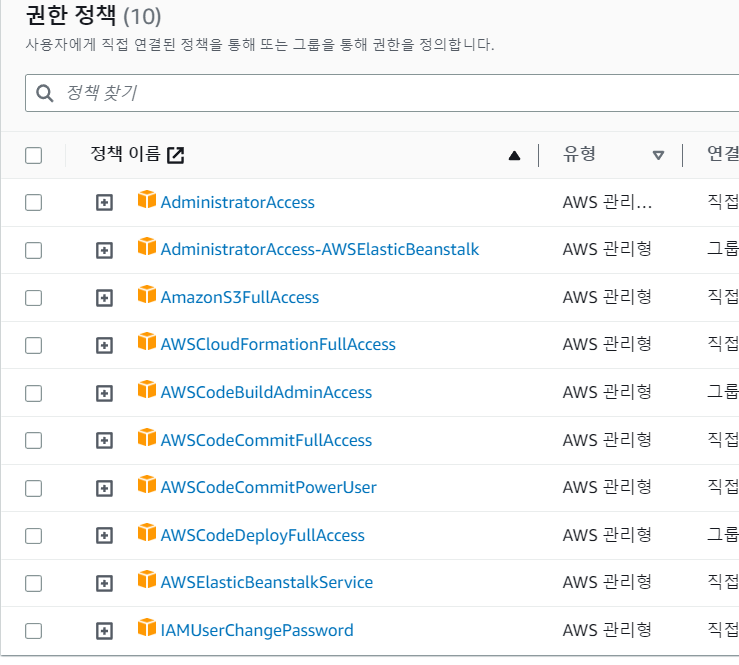Expand AdministratorAccess-AWSElasticBeanstalk policy row

click(104, 250)
